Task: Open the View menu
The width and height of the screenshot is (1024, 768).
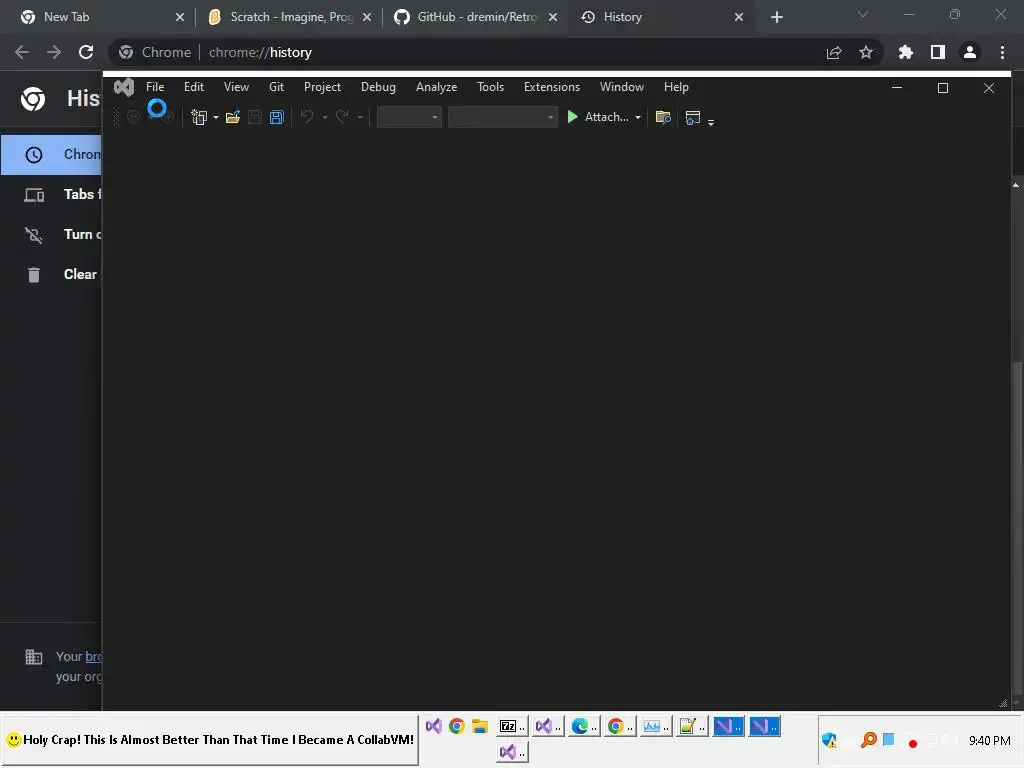Action: click(236, 87)
